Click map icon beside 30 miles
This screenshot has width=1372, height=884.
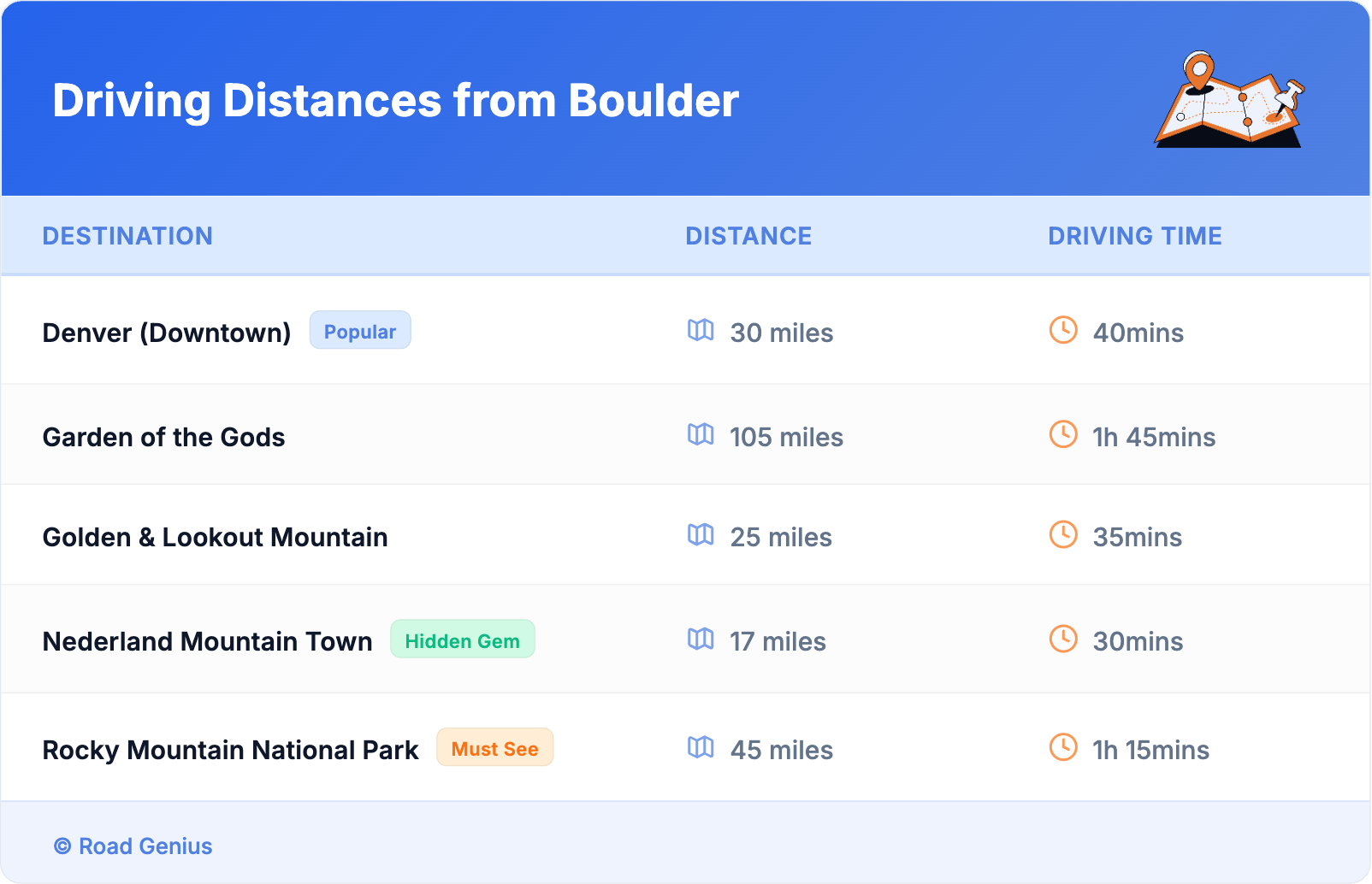[701, 330]
